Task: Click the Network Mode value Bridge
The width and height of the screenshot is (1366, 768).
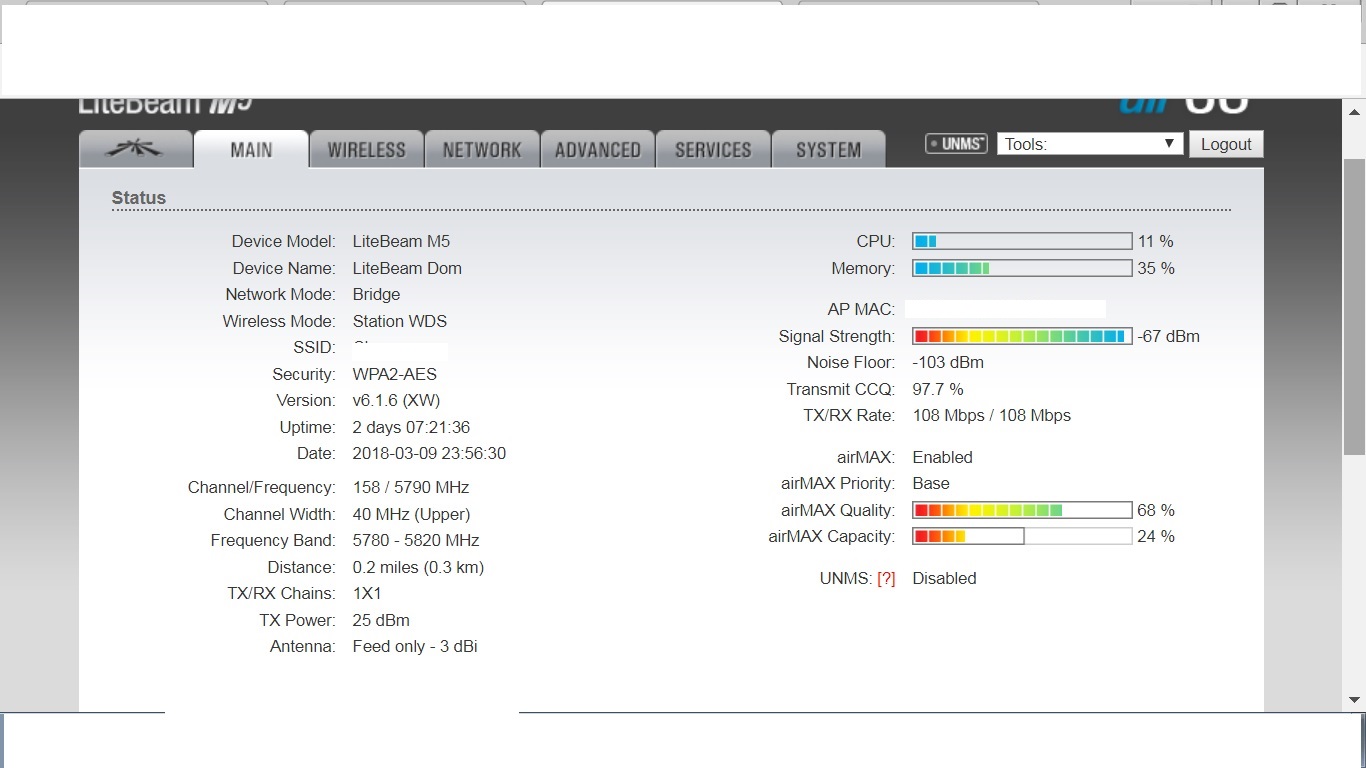Action: click(376, 294)
